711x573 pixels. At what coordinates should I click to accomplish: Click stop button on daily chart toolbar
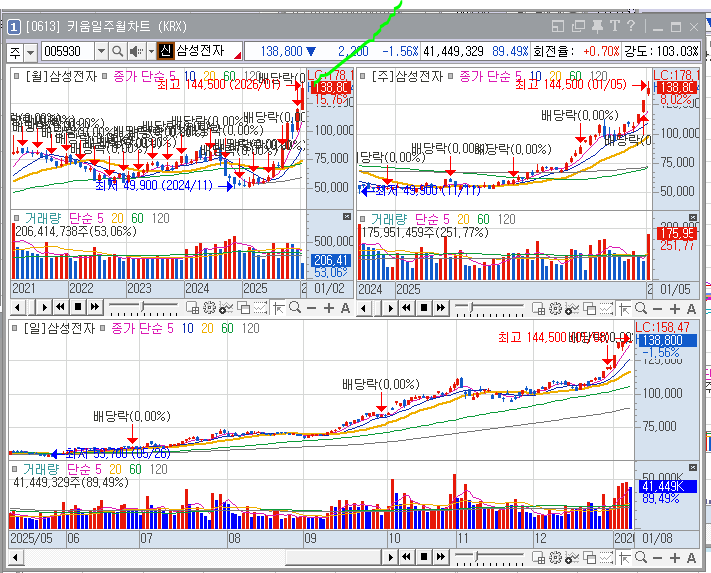click(x=424, y=557)
